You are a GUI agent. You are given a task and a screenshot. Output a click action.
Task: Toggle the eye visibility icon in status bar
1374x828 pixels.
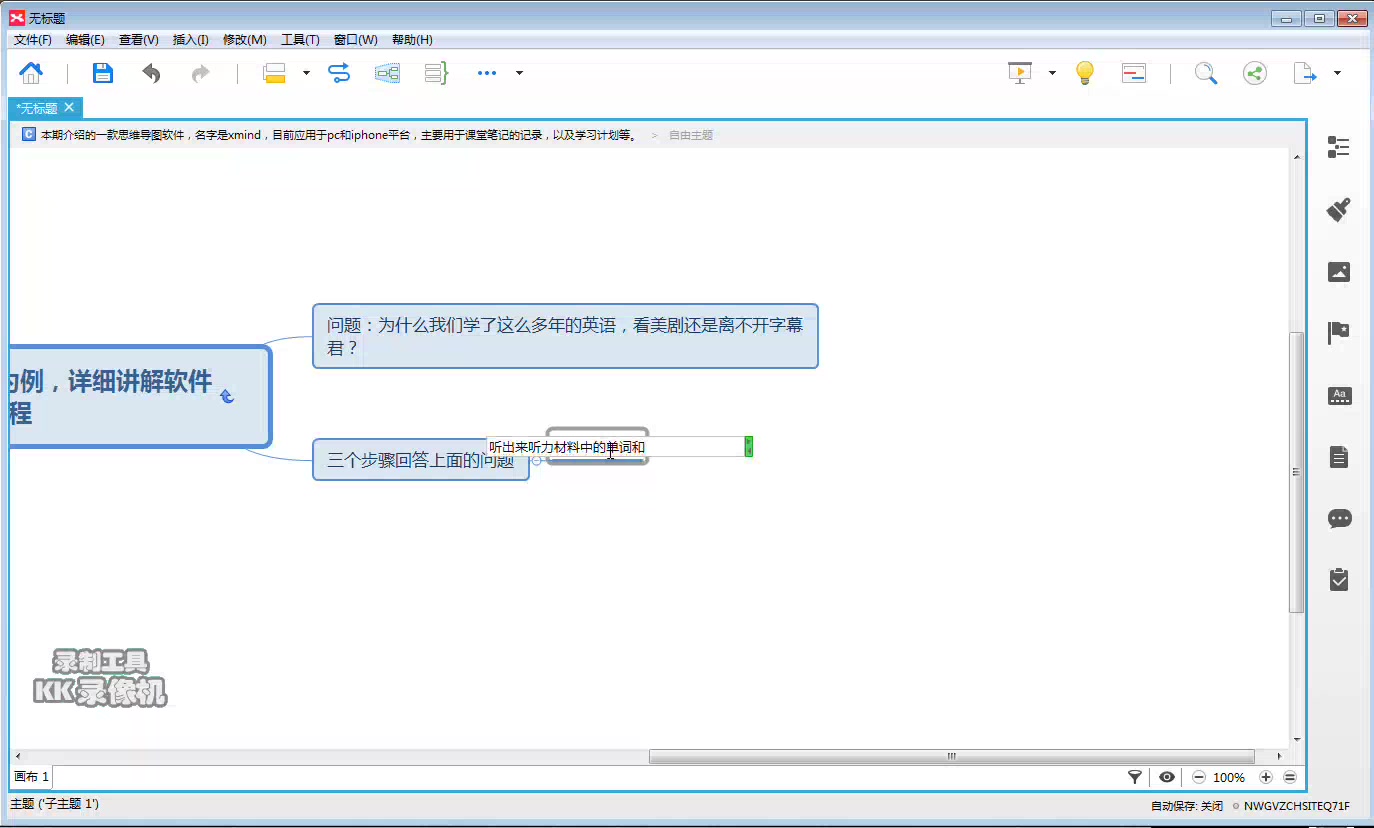(1167, 777)
